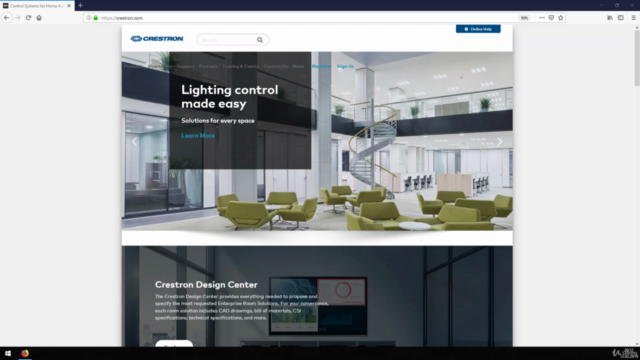Open the browser Home page icon
Viewport: 640px width, 360px height.
pyautogui.click(x=39, y=18)
